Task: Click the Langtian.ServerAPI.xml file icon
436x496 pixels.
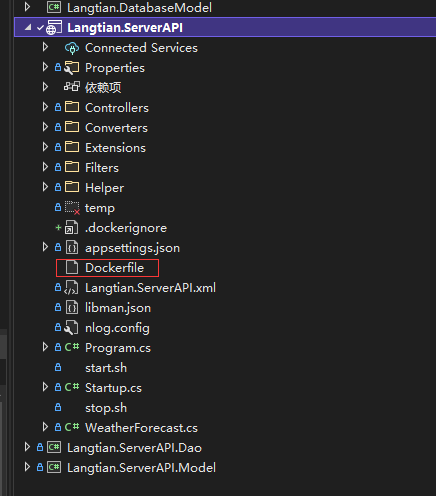Action: [71, 288]
